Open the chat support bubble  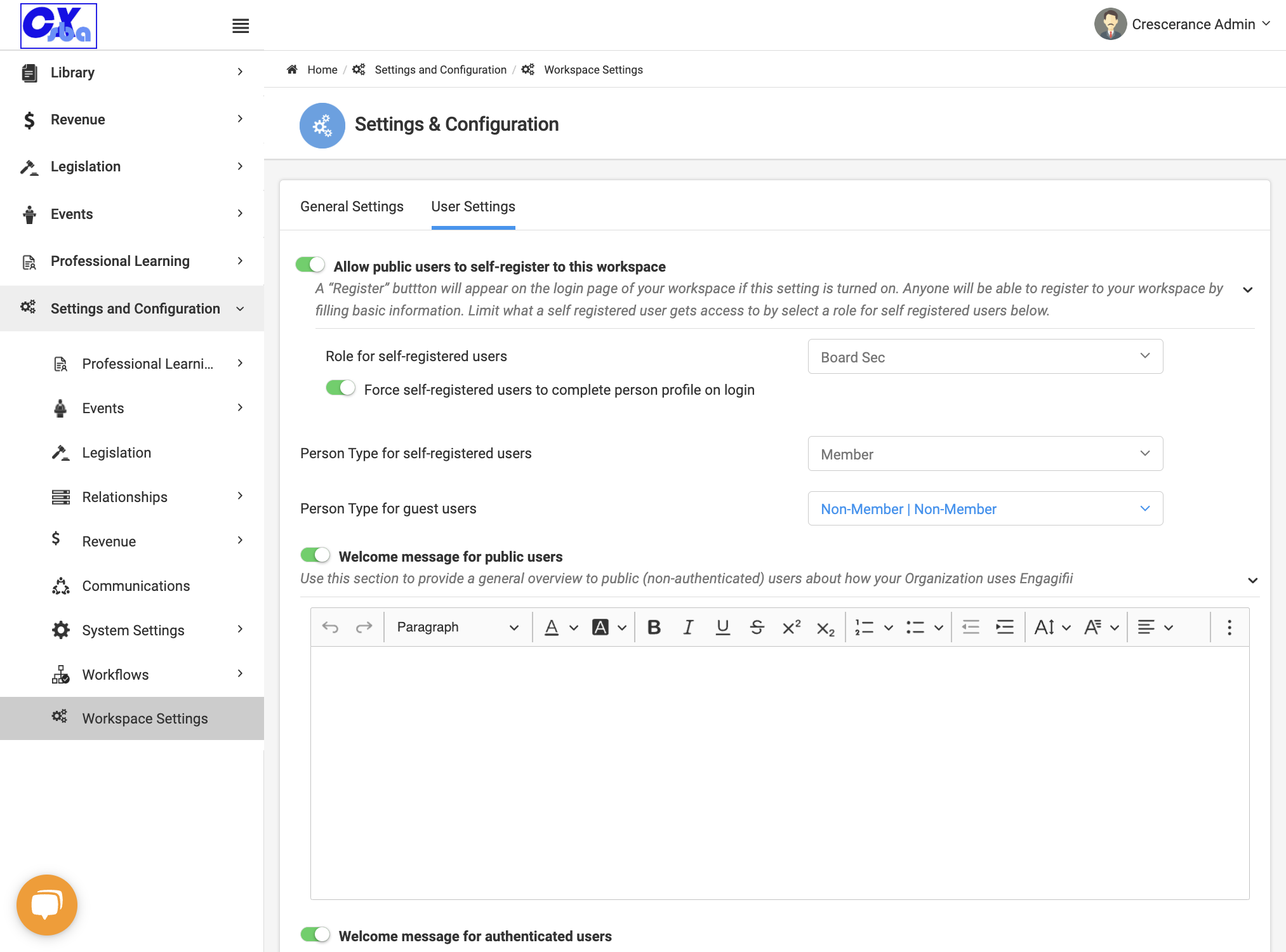click(47, 904)
